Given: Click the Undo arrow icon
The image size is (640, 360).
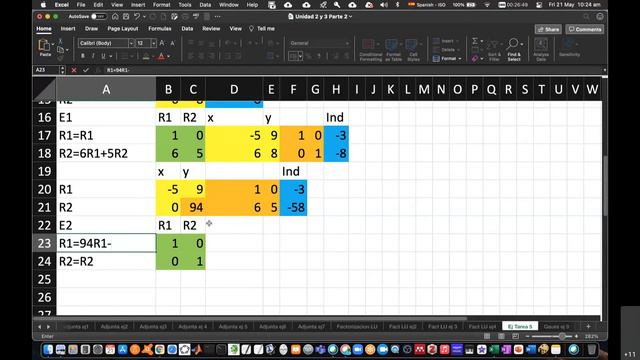Looking at the screenshot, I should coord(137,17).
